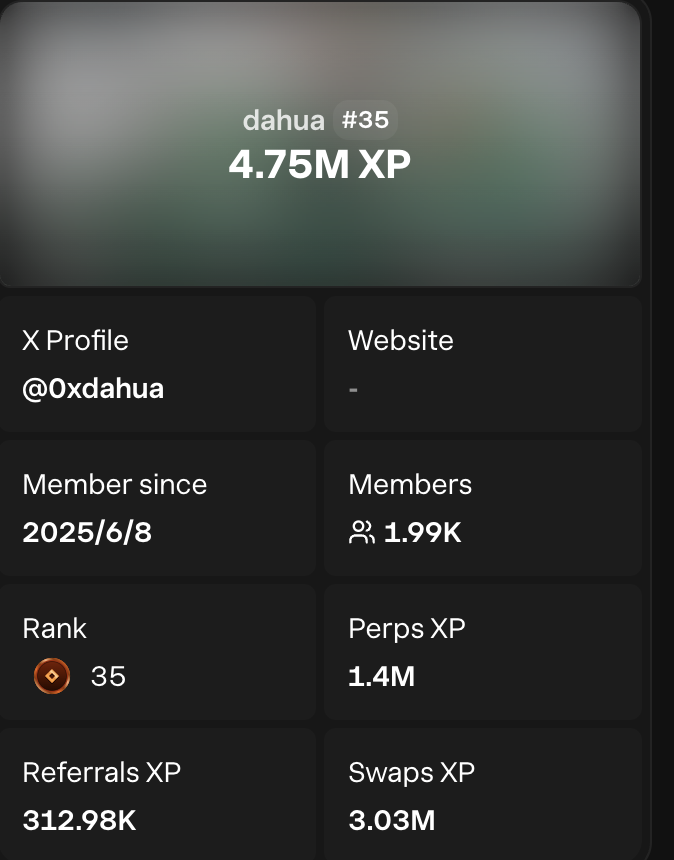Open the @0xdahua X profile link
Image resolution: width=674 pixels, height=860 pixels.
point(93,388)
